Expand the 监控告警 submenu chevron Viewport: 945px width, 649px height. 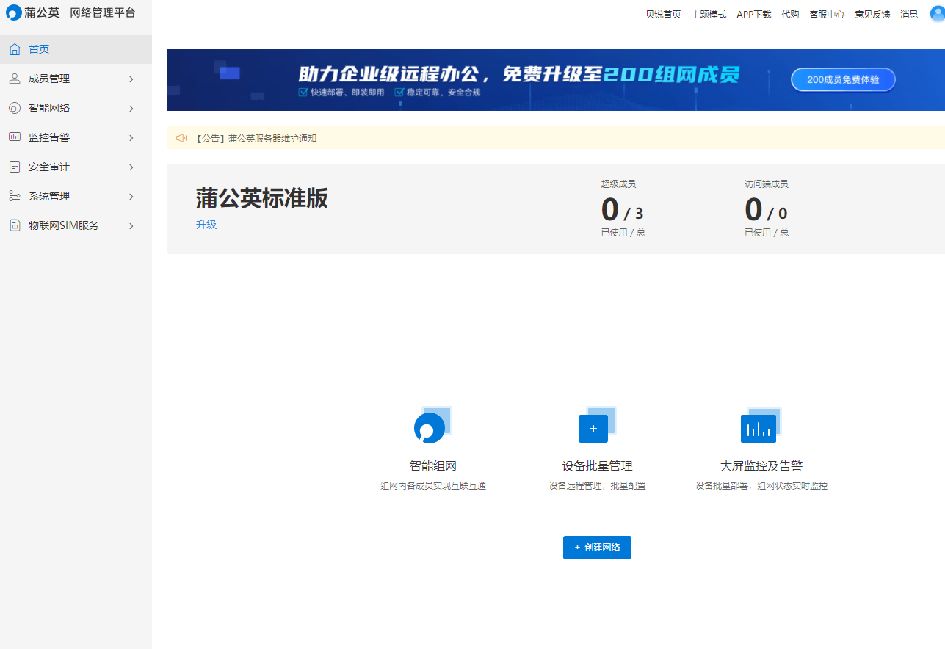tap(131, 138)
